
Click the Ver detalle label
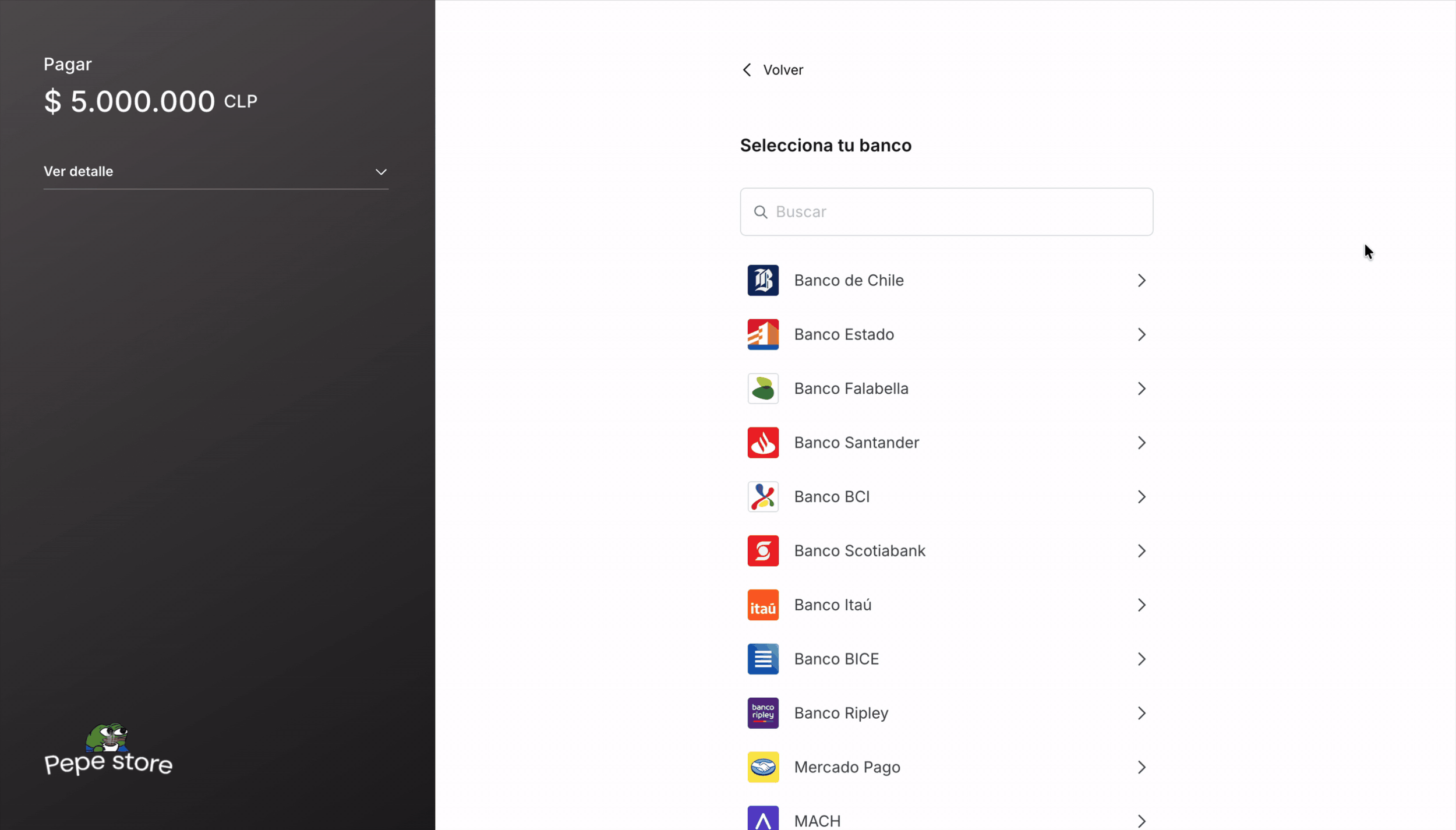pyautogui.click(x=78, y=171)
